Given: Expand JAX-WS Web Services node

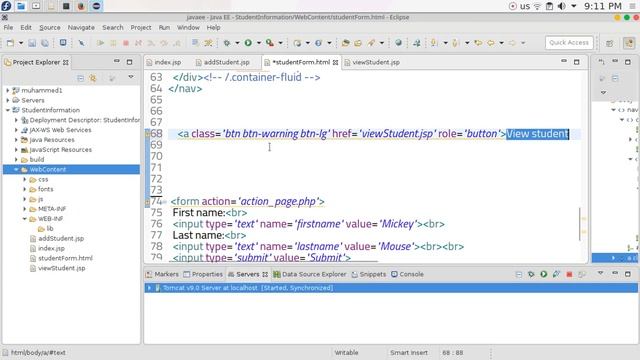Looking at the screenshot, I should [16, 130].
